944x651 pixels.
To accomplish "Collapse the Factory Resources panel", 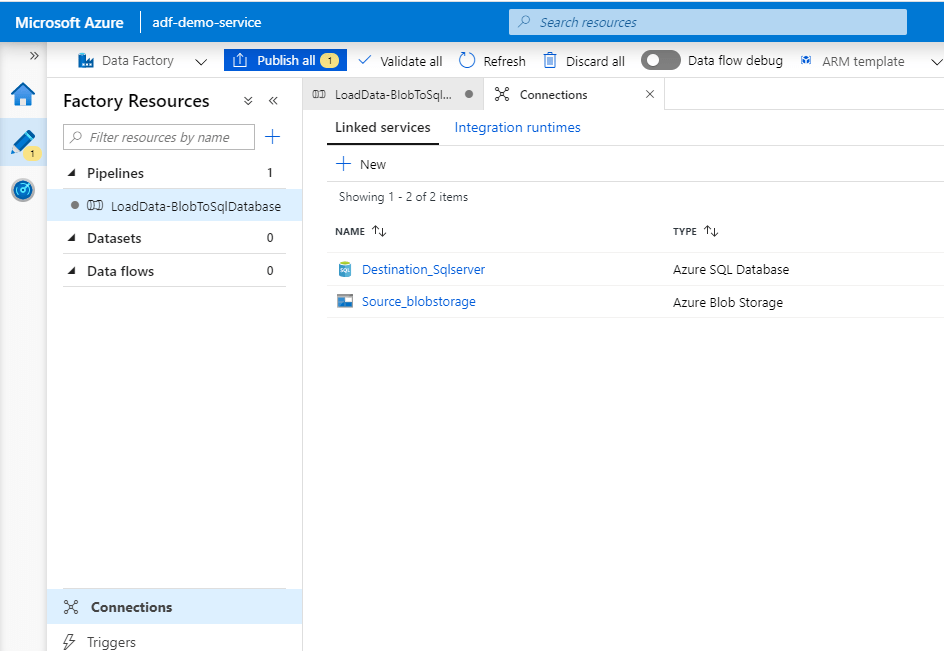I will click(273, 101).
